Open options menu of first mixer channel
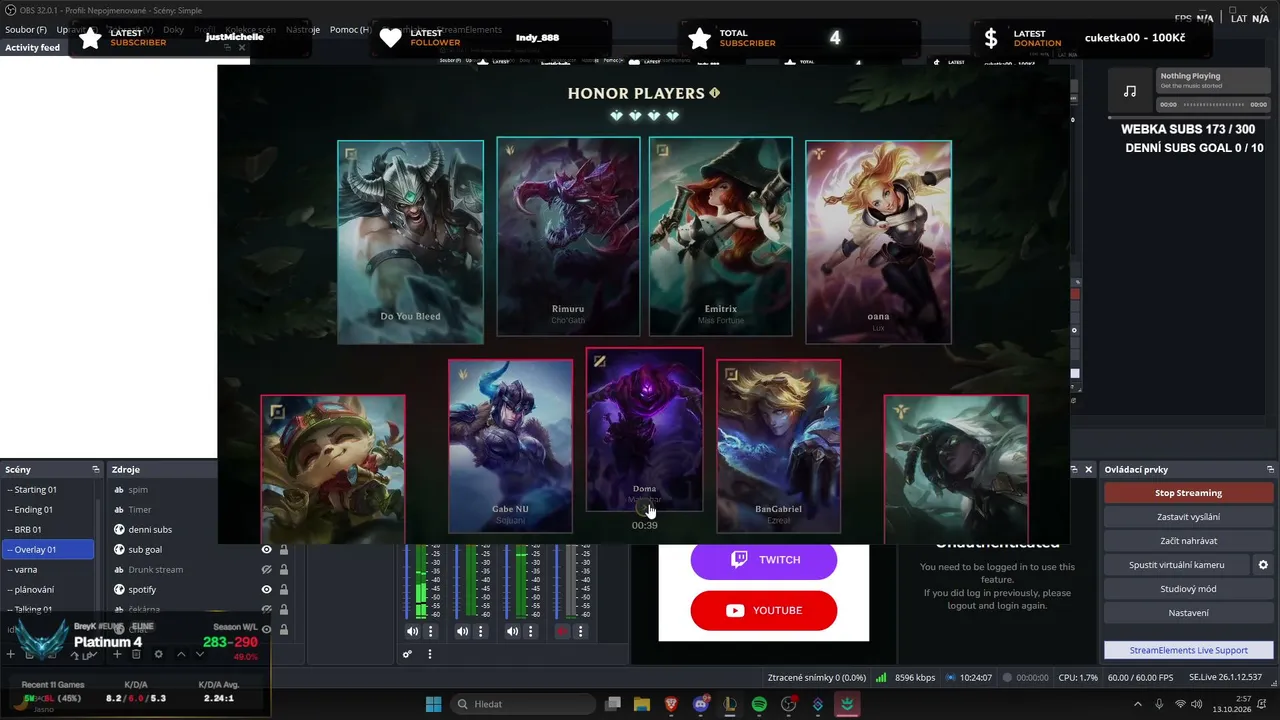 click(x=431, y=632)
